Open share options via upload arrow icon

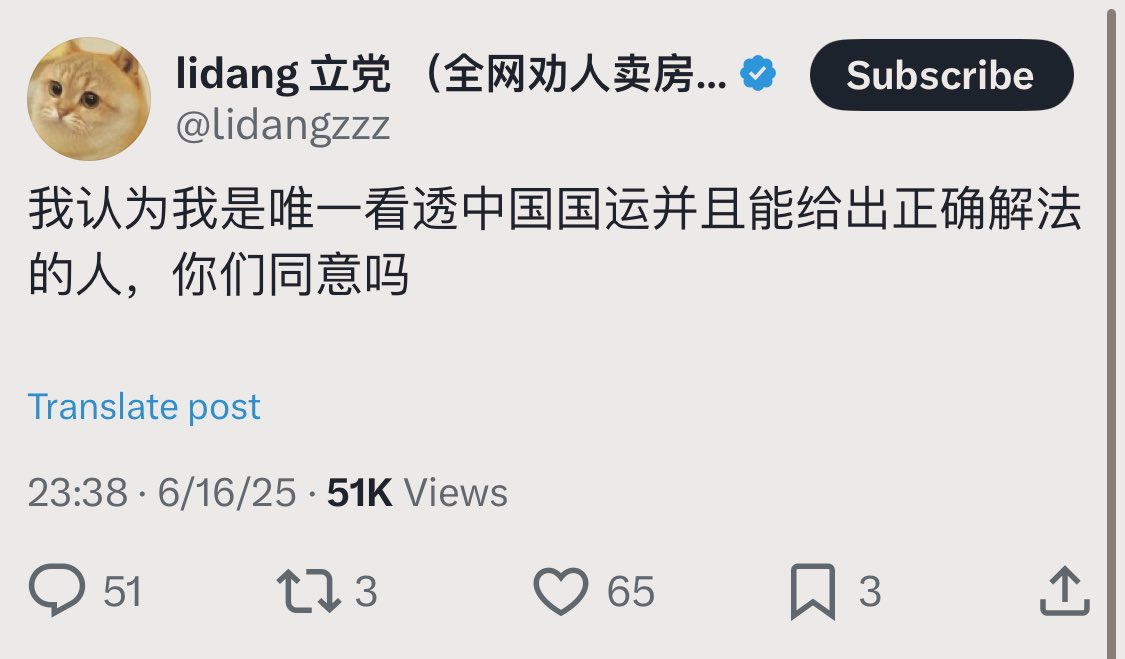[x=1065, y=590]
